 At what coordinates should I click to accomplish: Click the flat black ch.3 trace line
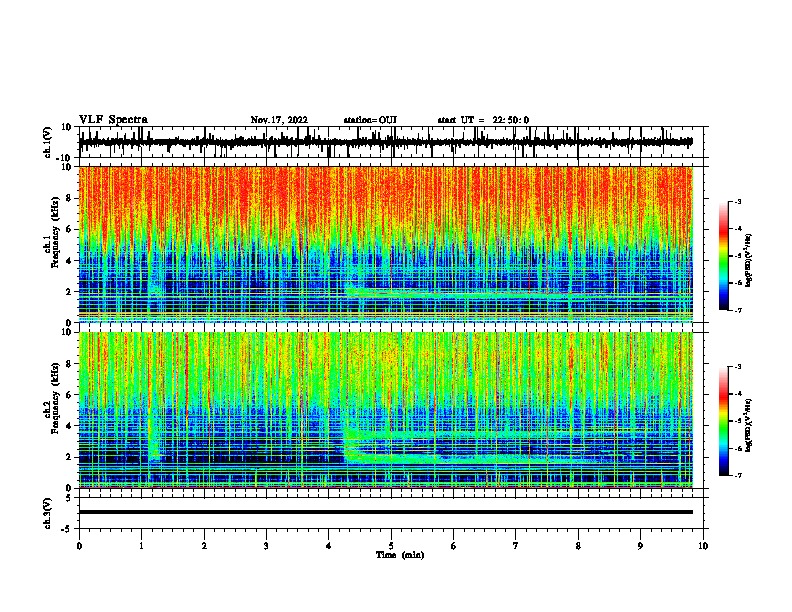point(386,512)
